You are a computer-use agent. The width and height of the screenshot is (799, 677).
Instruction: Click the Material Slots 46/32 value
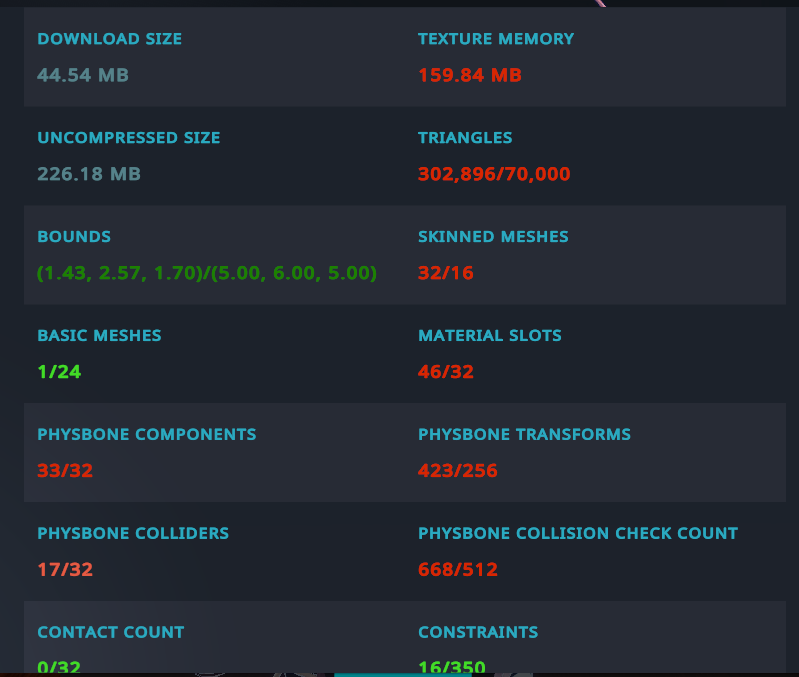(x=445, y=372)
